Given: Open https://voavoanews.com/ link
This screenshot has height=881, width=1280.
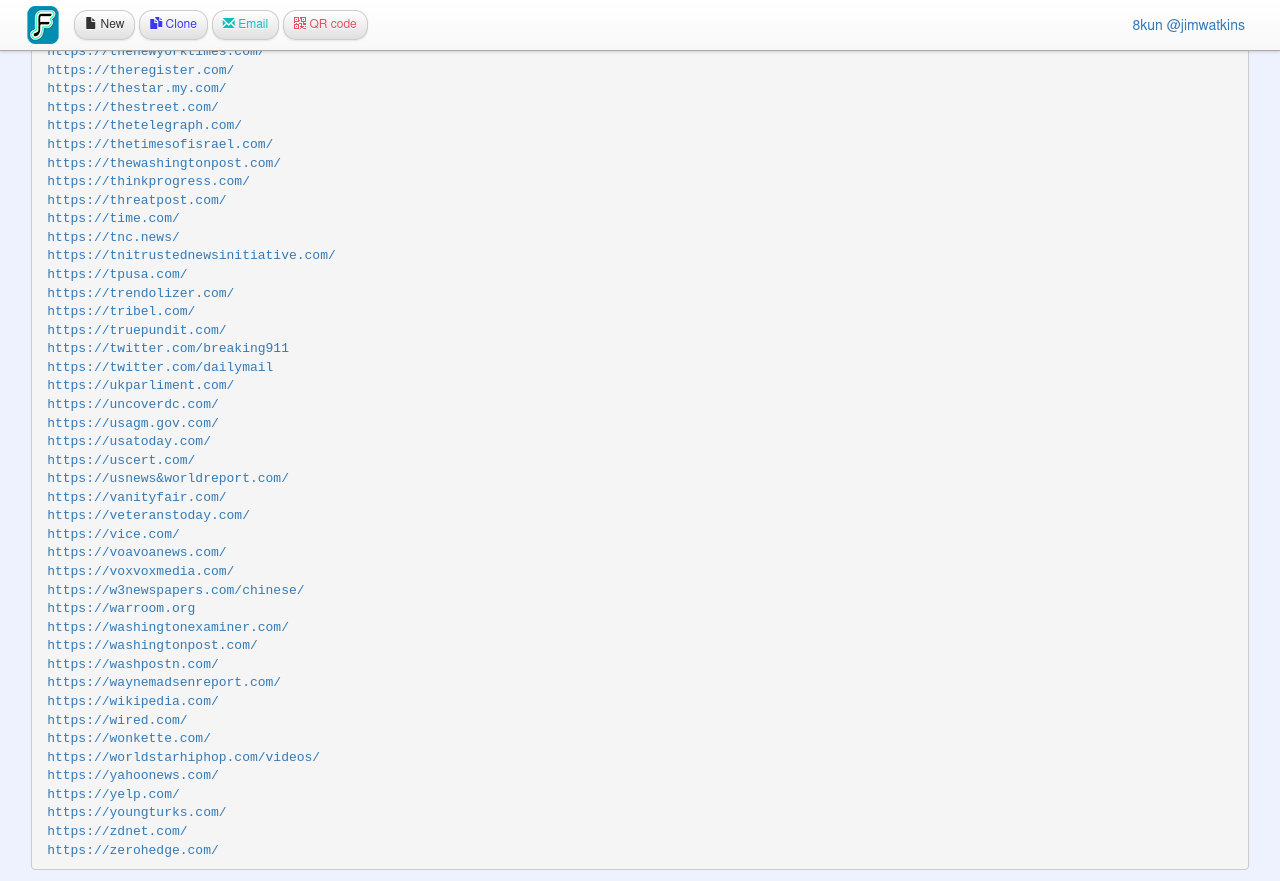Looking at the screenshot, I should (x=137, y=553).
